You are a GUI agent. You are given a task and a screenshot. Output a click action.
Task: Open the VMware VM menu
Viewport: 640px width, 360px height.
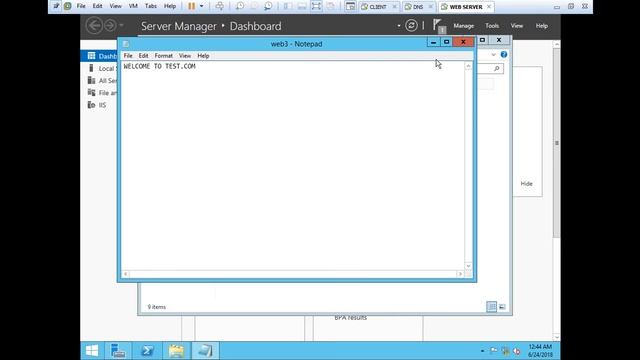pyautogui.click(x=133, y=6)
